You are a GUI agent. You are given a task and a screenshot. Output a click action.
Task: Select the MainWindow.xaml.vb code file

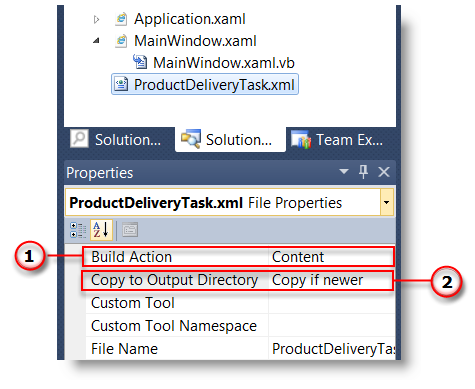(x=224, y=63)
